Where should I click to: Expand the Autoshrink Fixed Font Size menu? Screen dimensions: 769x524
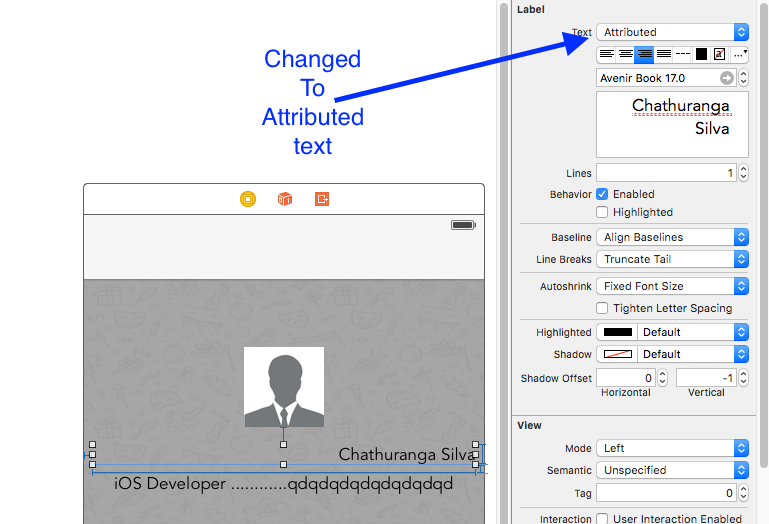(672, 286)
